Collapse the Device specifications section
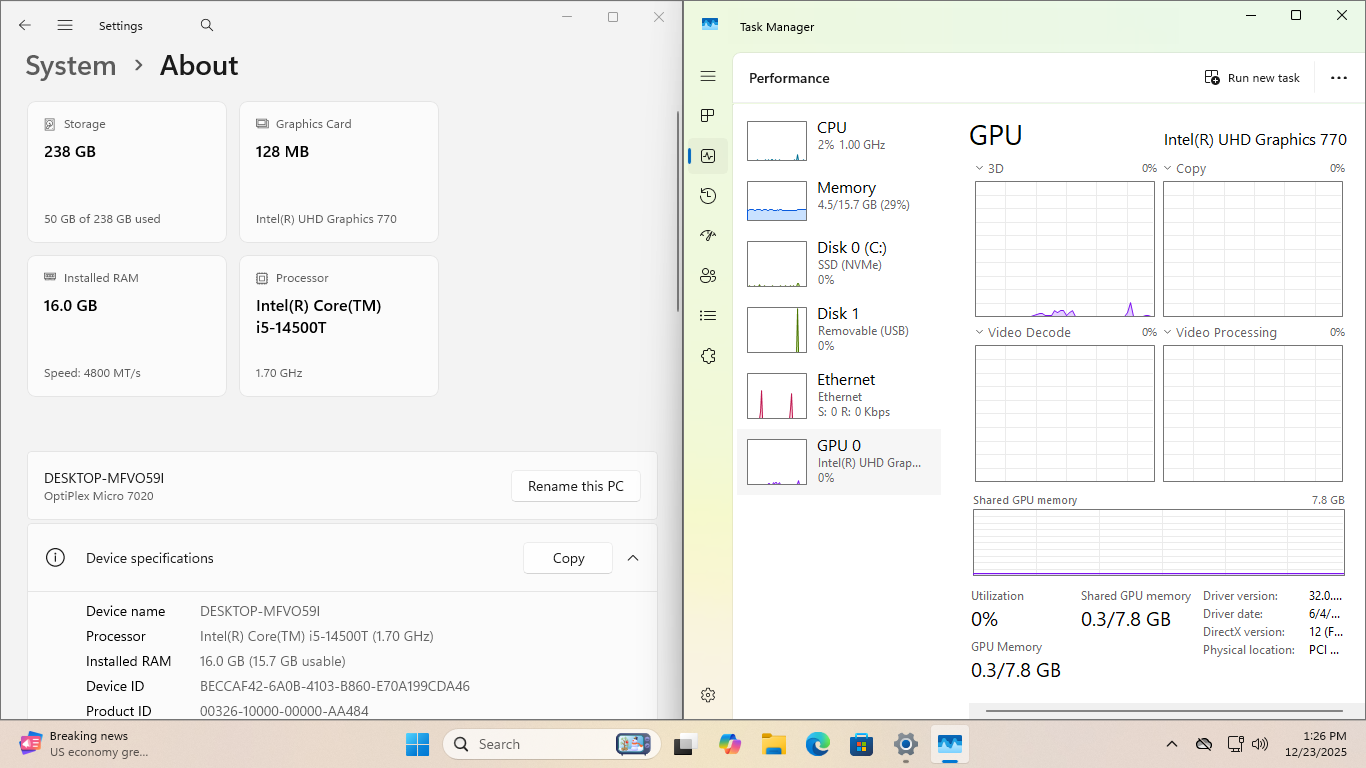This screenshot has height=768, width=1366. pyautogui.click(x=633, y=558)
